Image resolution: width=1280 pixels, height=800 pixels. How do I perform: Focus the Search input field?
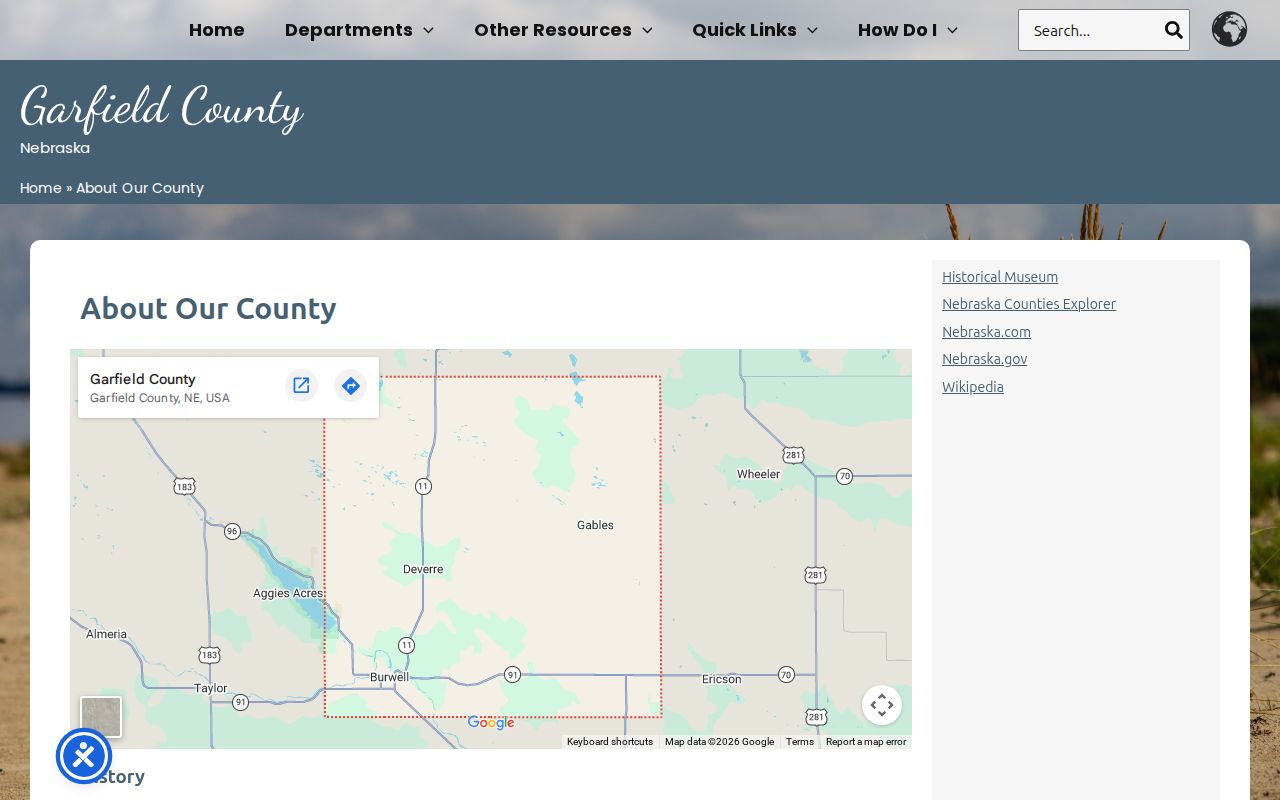pyautogui.click(x=1091, y=30)
